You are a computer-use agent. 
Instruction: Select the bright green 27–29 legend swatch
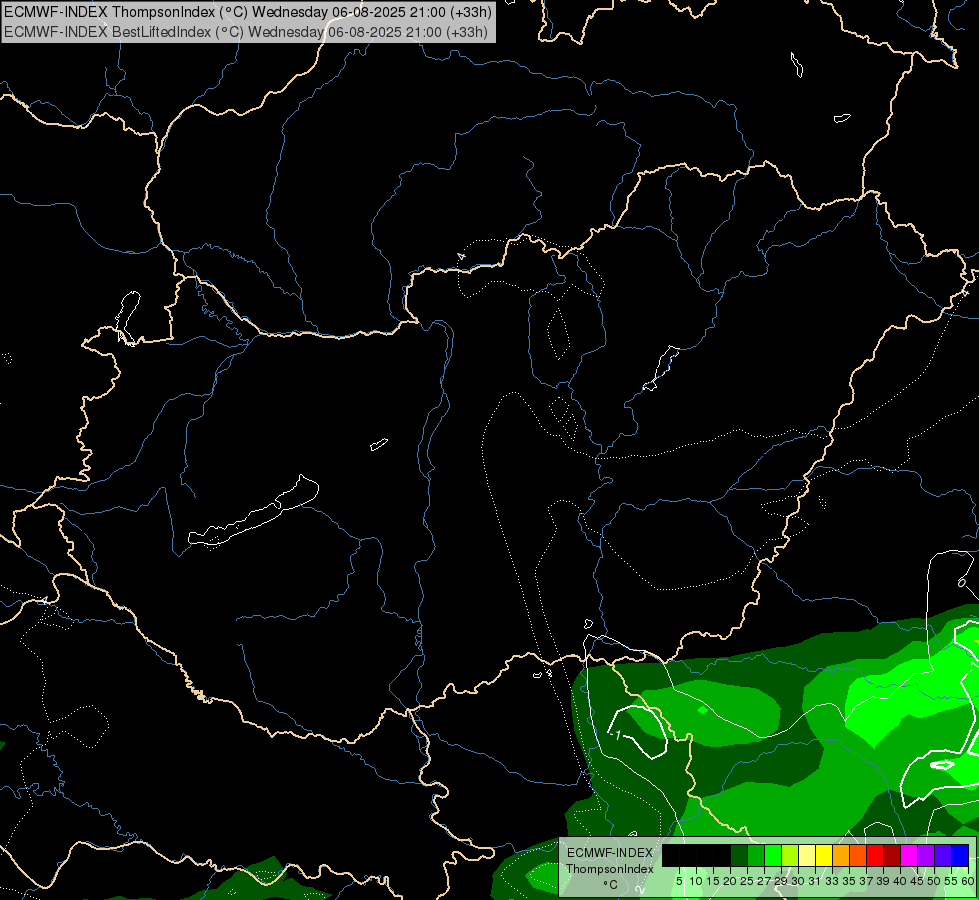coord(773,855)
